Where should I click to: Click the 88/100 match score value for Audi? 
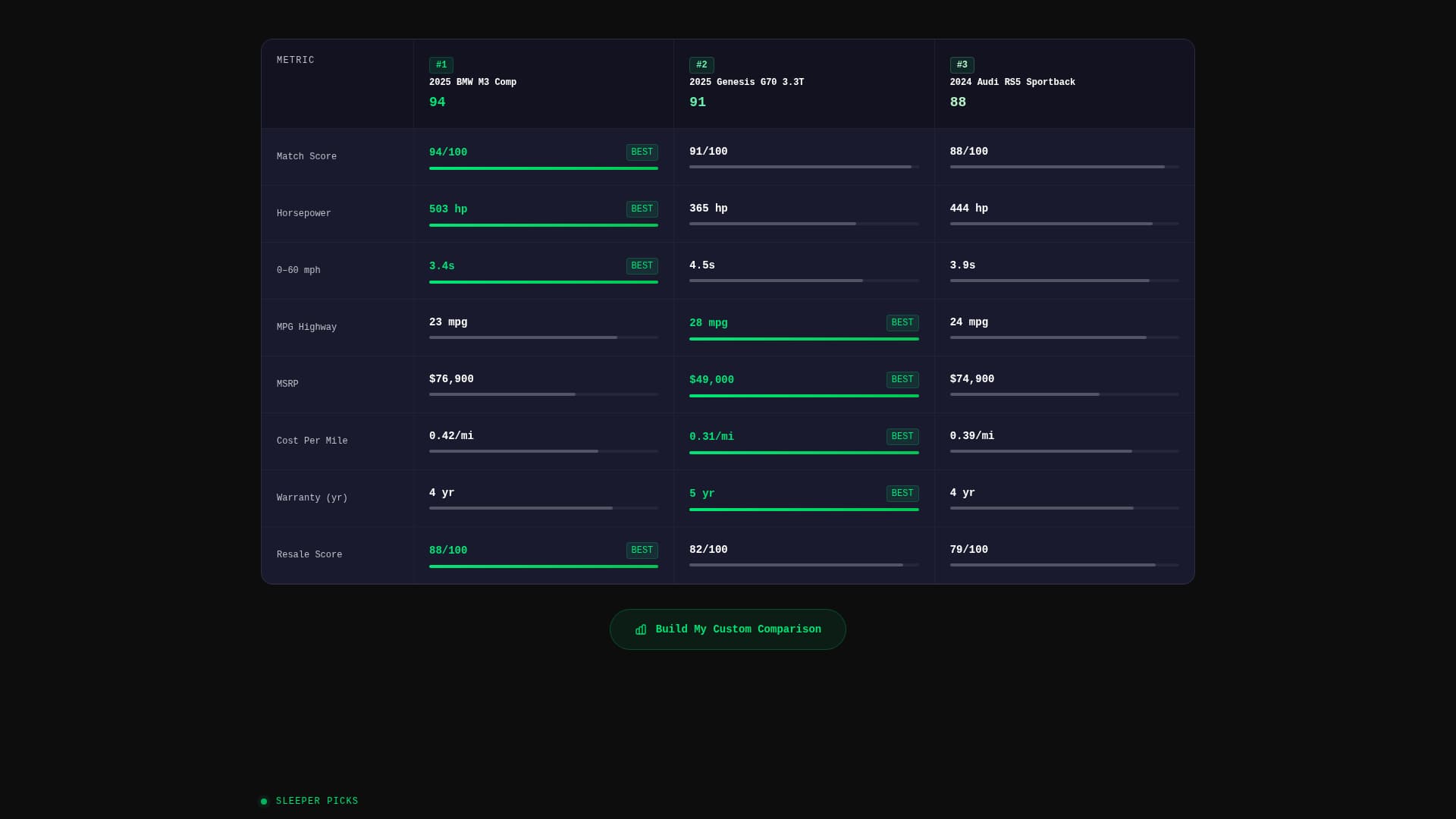click(x=968, y=152)
